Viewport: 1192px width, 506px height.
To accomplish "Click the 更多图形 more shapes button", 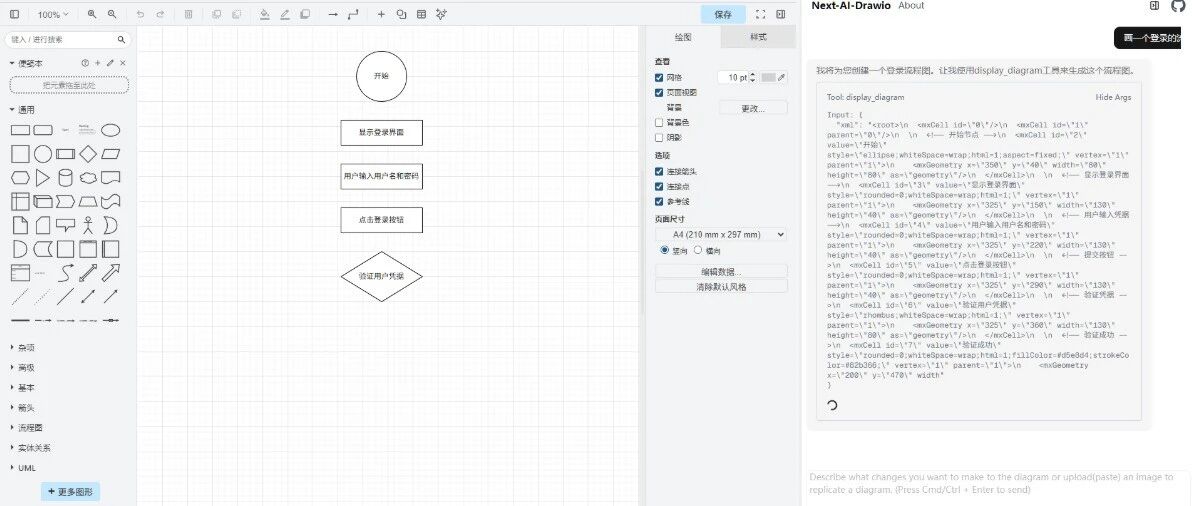I will (x=71, y=492).
